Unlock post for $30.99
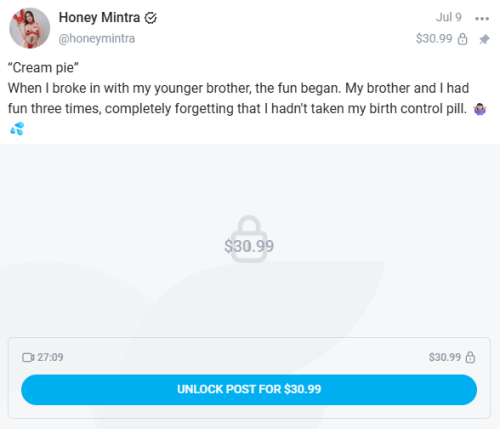 (249, 389)
